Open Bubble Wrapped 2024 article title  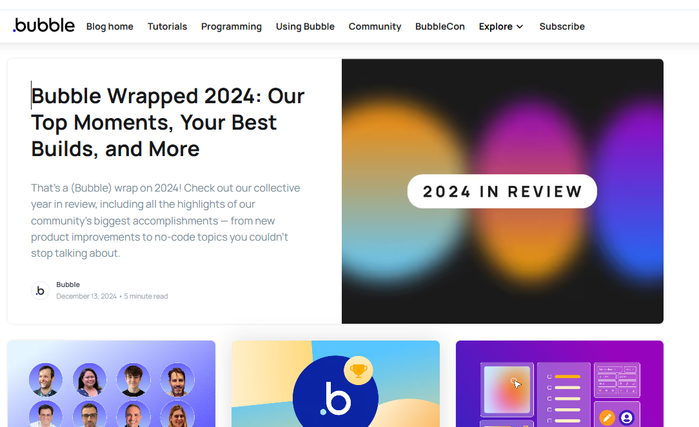(168, 122)
